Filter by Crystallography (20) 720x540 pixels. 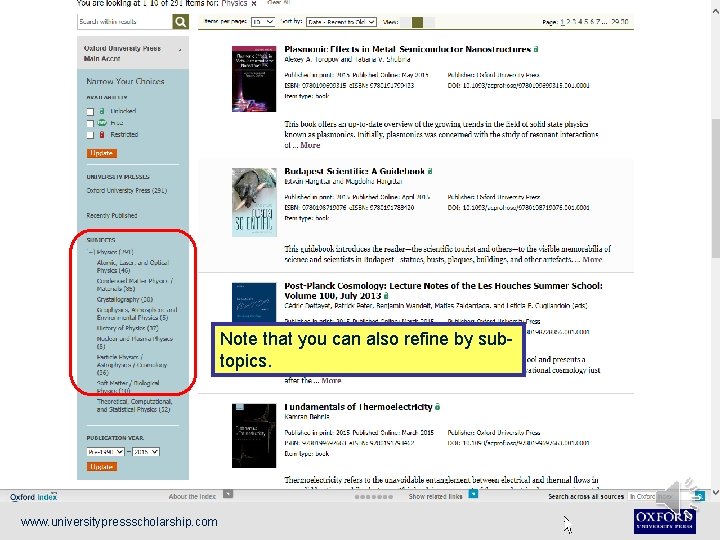(x=124, y=299)
